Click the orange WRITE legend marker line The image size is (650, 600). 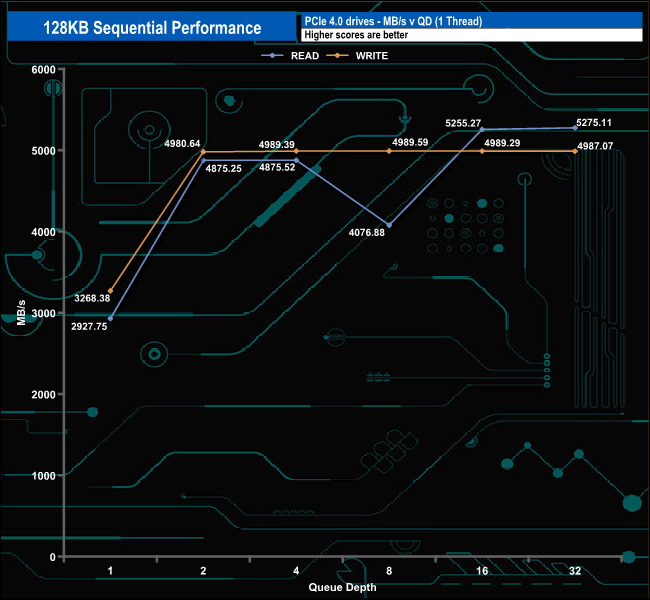pos(337,56)
